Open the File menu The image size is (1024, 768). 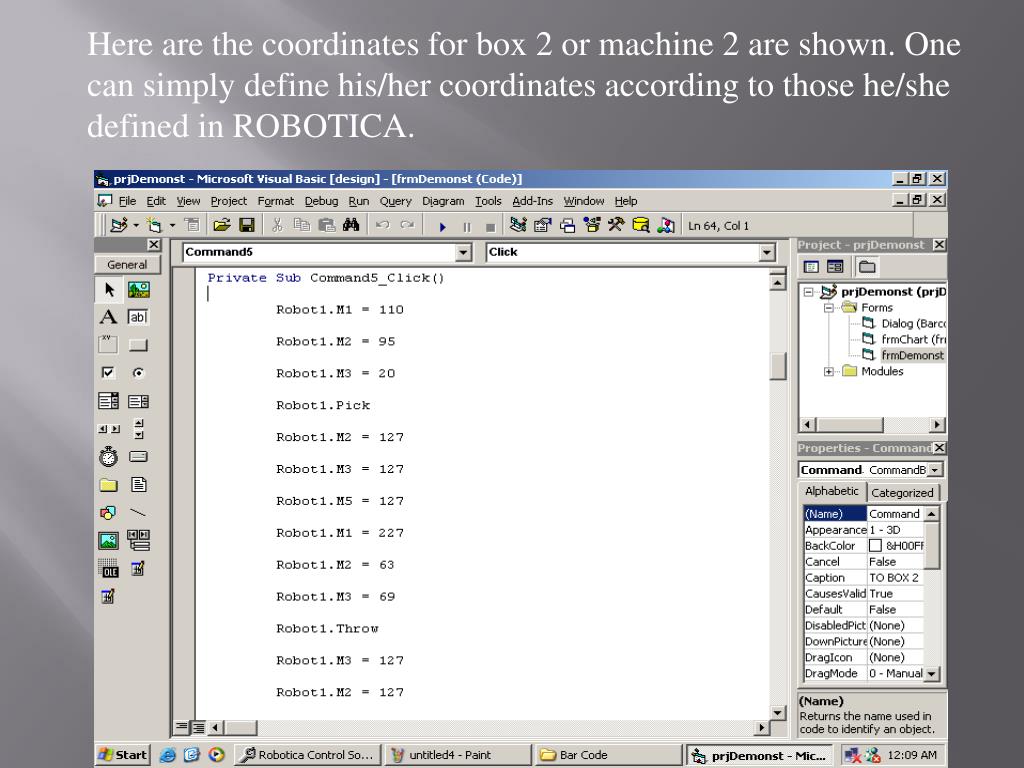[x=127, y=201]
